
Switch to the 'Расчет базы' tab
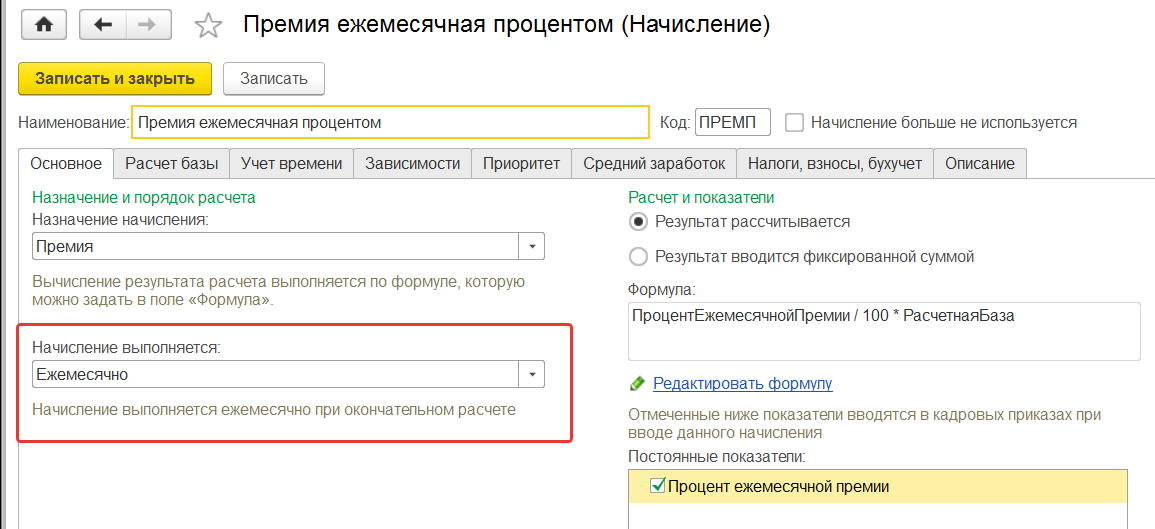[x=170, y=163]
